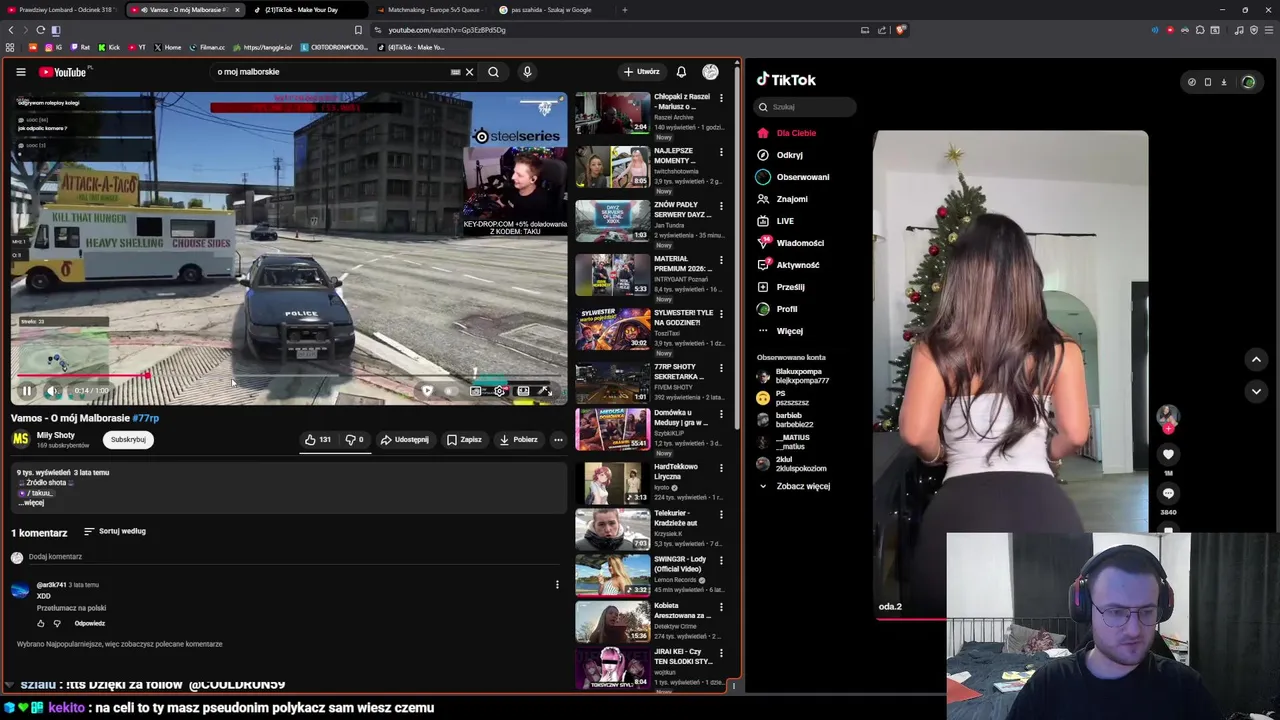Open the TikTok Profil page
Image resolution: width=1280 pixels, height=720 pixels.
pyautogui.click(x=778, y=309)
